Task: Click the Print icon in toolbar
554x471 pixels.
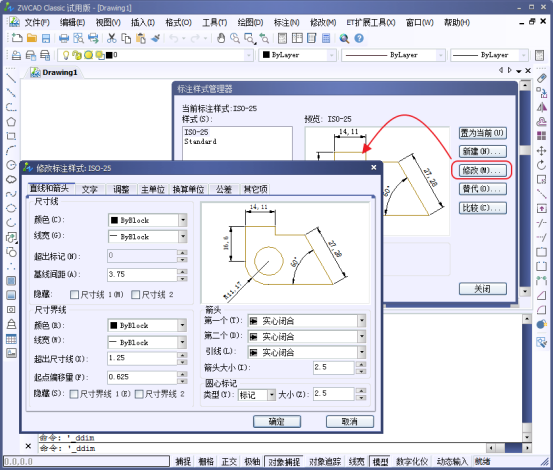Action: point(64,38)
